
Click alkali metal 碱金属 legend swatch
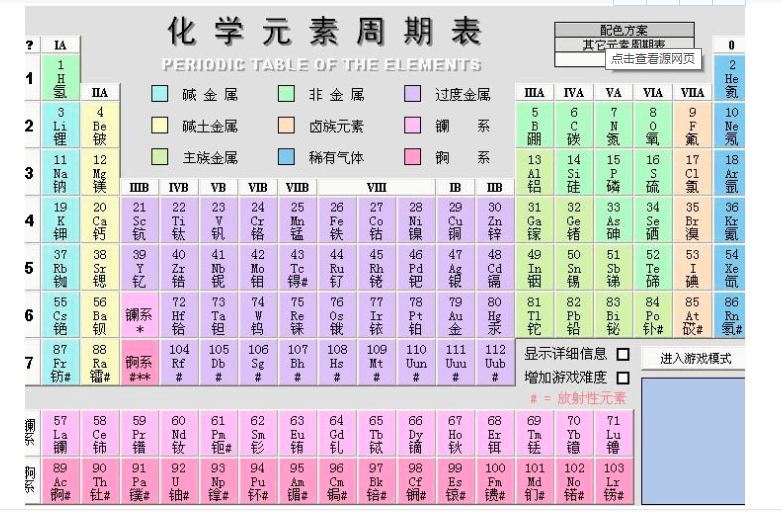pyautogui.click(x=160, y=94)
